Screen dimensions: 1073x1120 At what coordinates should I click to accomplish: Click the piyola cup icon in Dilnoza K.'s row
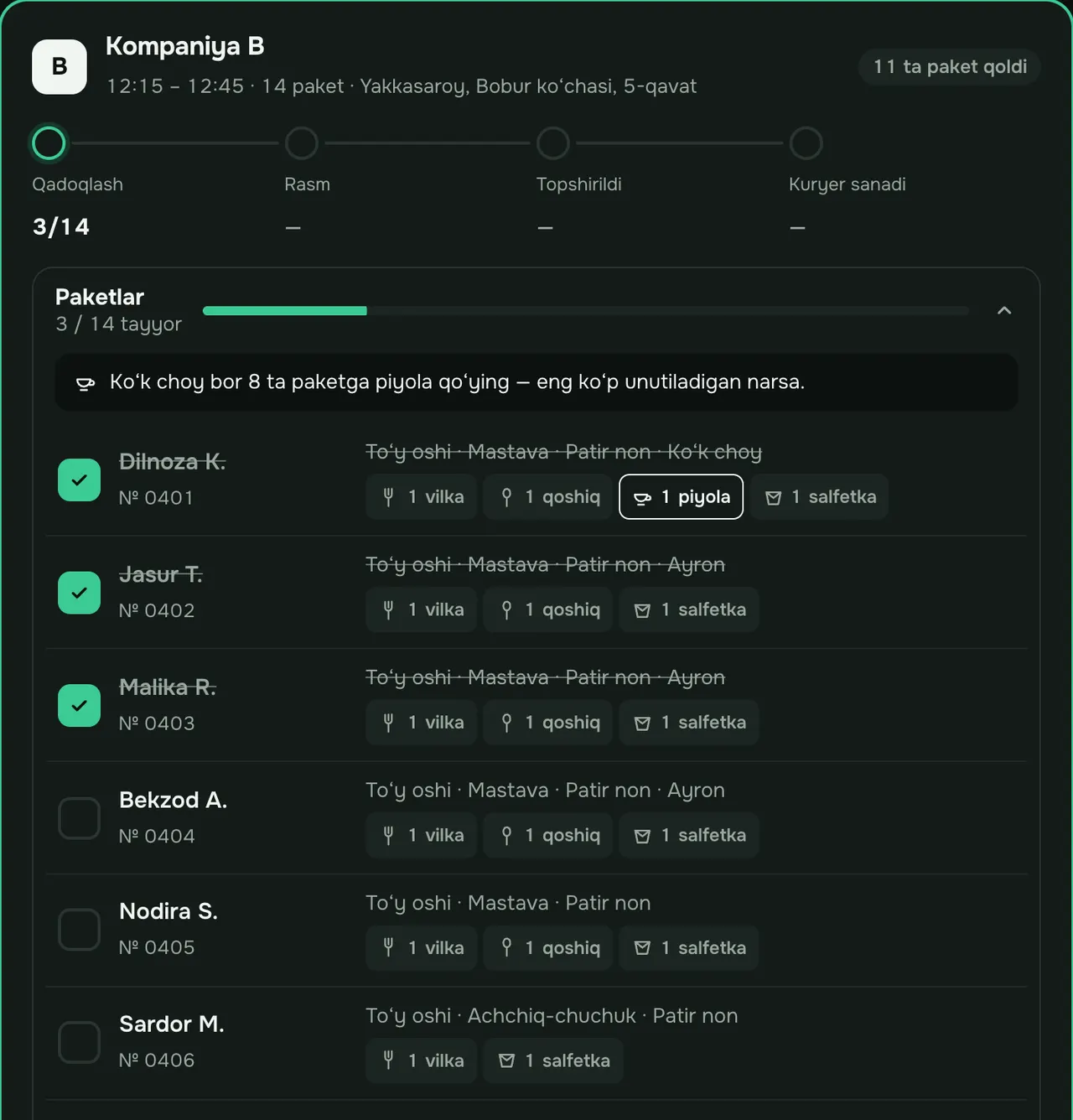[642, 498]
